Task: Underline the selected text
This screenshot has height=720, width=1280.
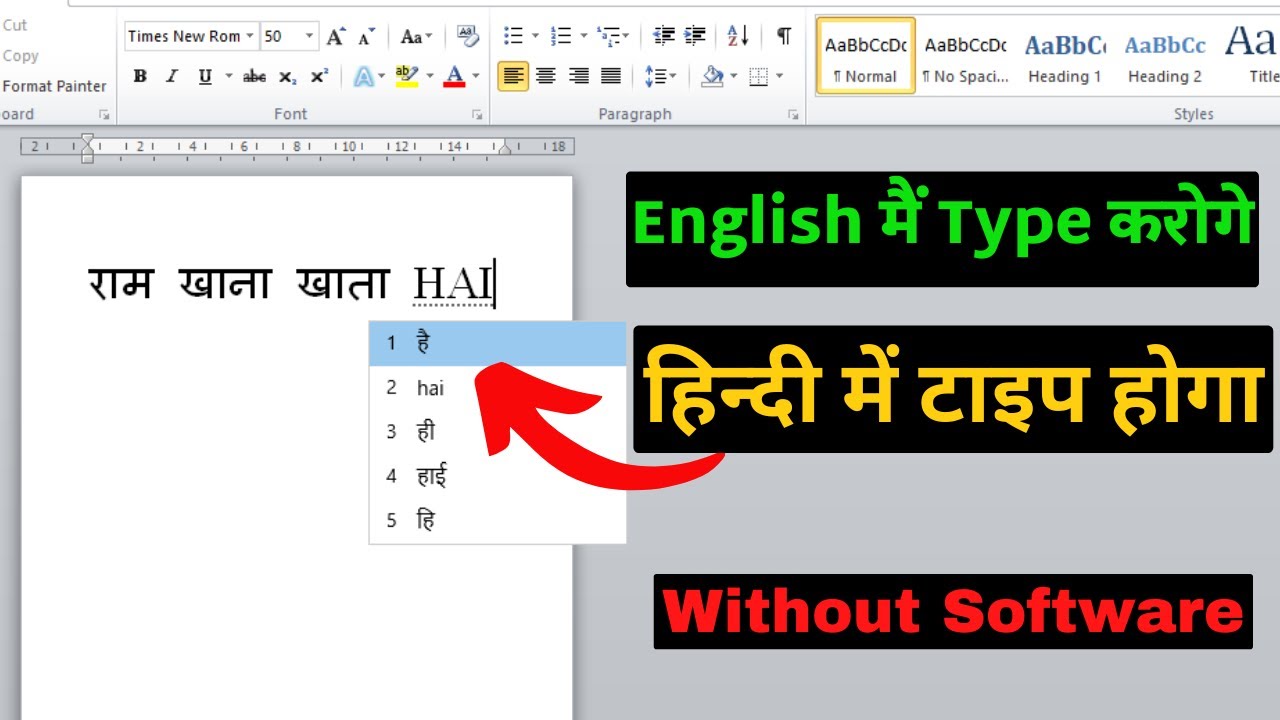Action: [x=205, y=76]
